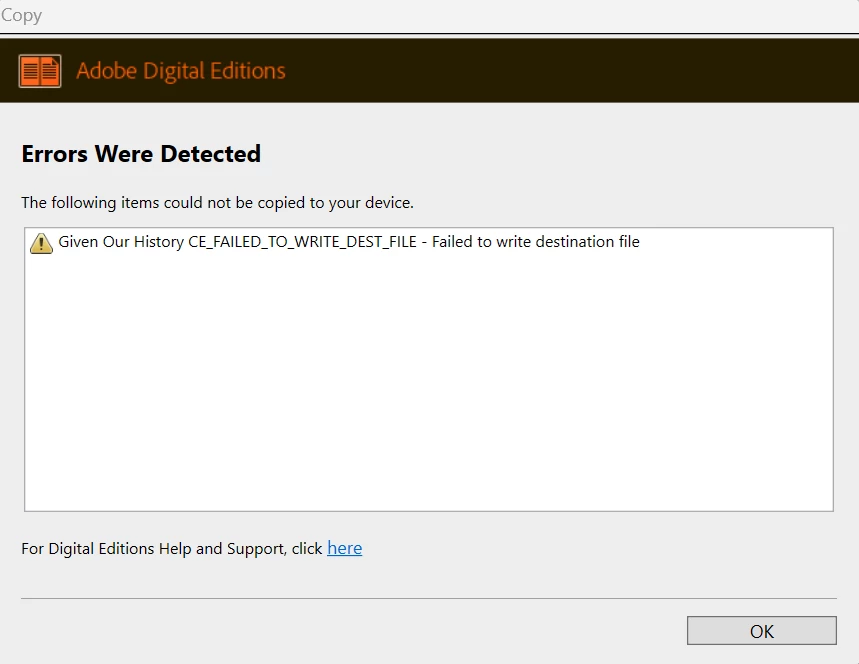Click the 'Adobe Digital Editions' title text
Image resolution: width=859 pixels, height=664 pixels.
(181, 71)
